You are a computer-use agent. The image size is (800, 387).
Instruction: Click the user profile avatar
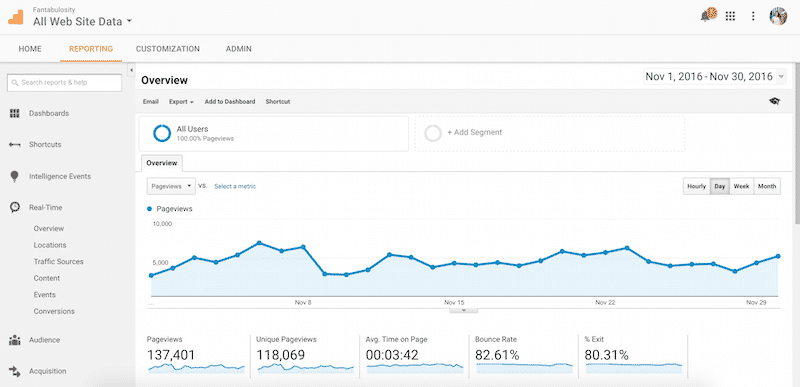778,16
